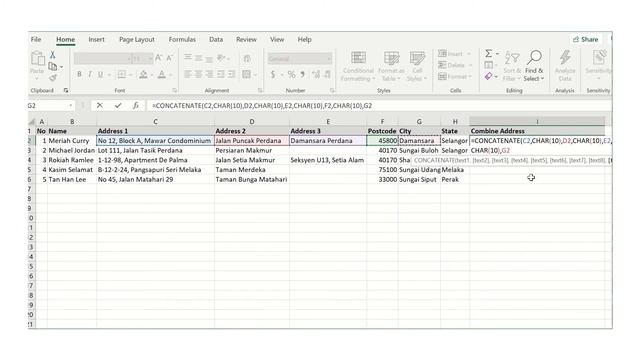Expand the Name Box dropdown
The width and height of the screenshot is (640, 360).
71,106
